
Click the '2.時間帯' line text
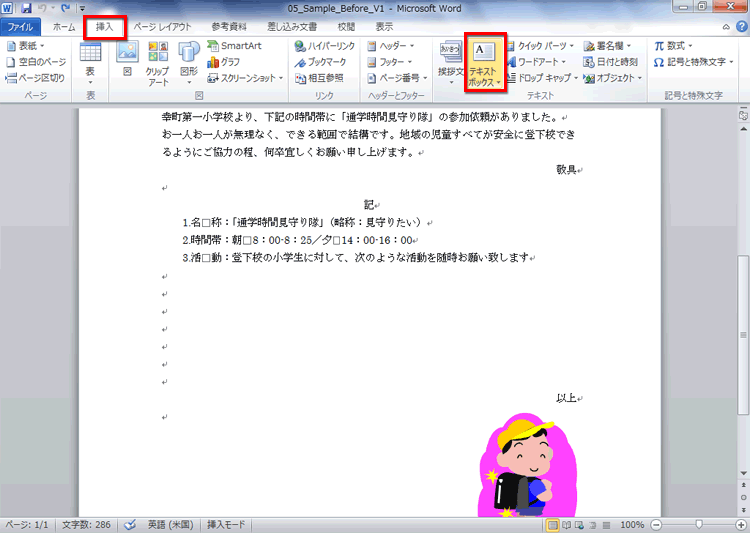tap(300, 240)
